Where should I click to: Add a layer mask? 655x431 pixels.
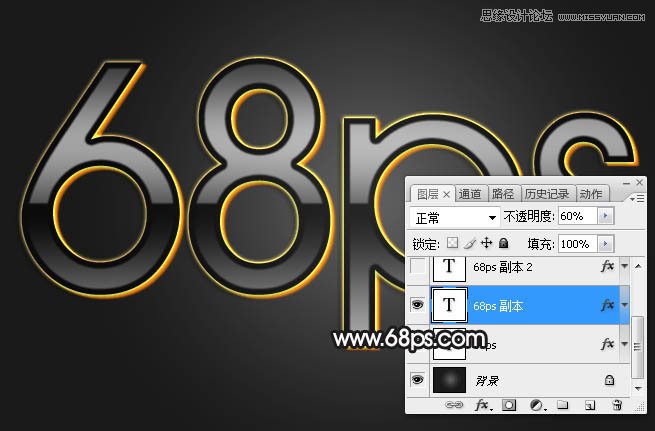[509, 405]
